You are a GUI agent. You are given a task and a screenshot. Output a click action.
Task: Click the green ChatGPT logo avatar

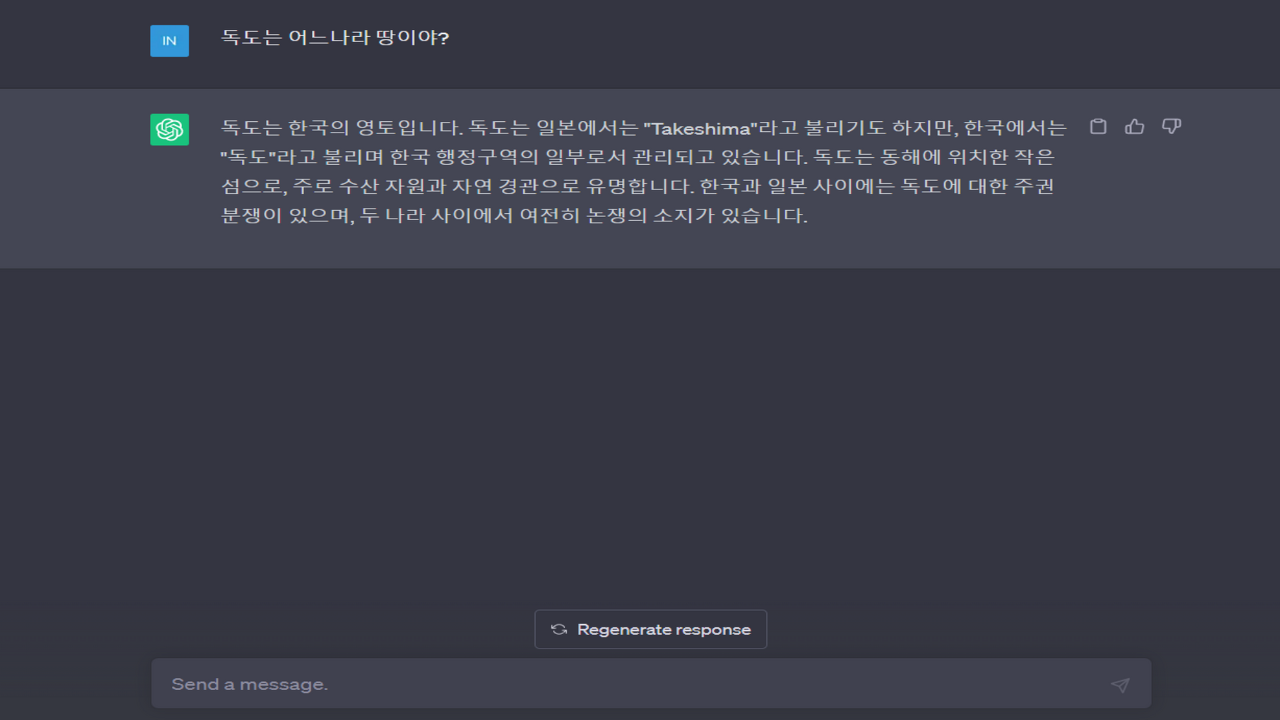(169, 129)
